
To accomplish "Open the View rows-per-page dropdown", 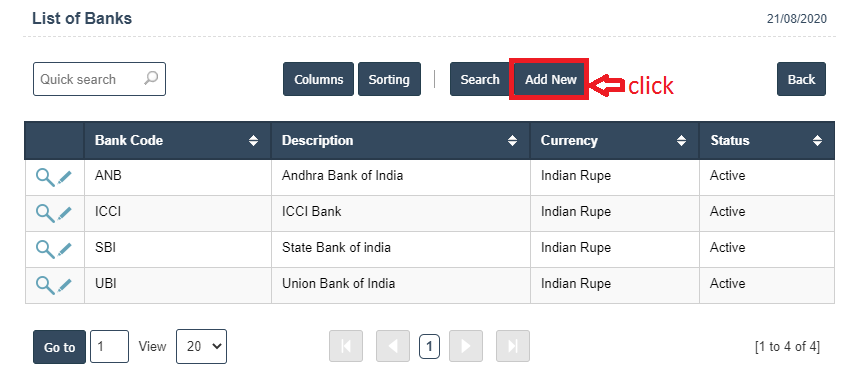I will tap(201, 346).
